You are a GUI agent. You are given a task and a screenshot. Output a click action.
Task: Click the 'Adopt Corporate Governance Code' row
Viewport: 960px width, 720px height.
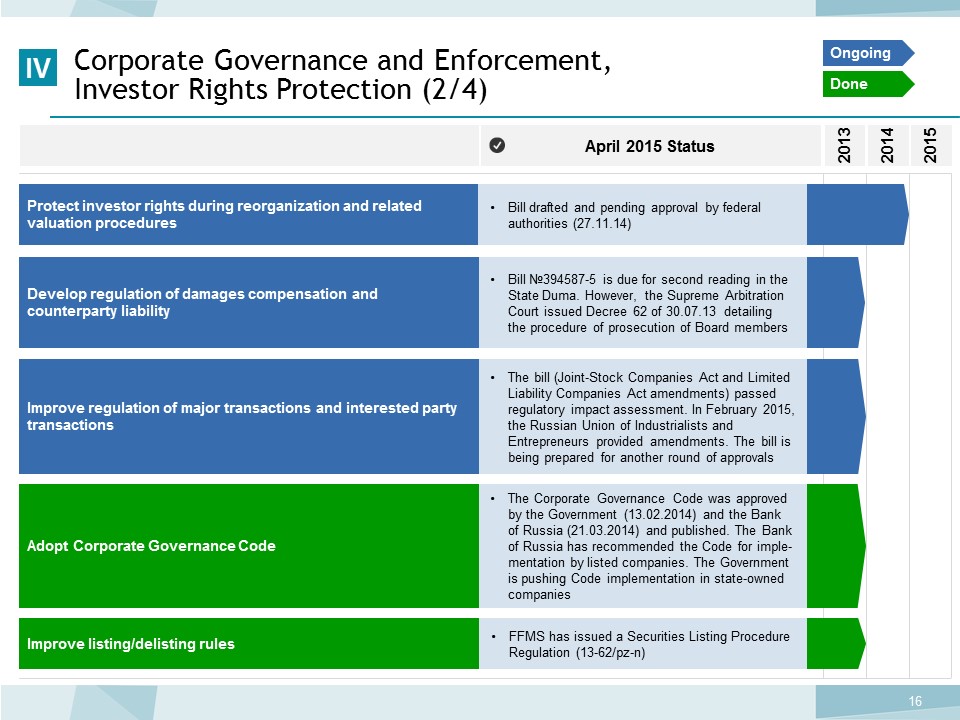249,546
